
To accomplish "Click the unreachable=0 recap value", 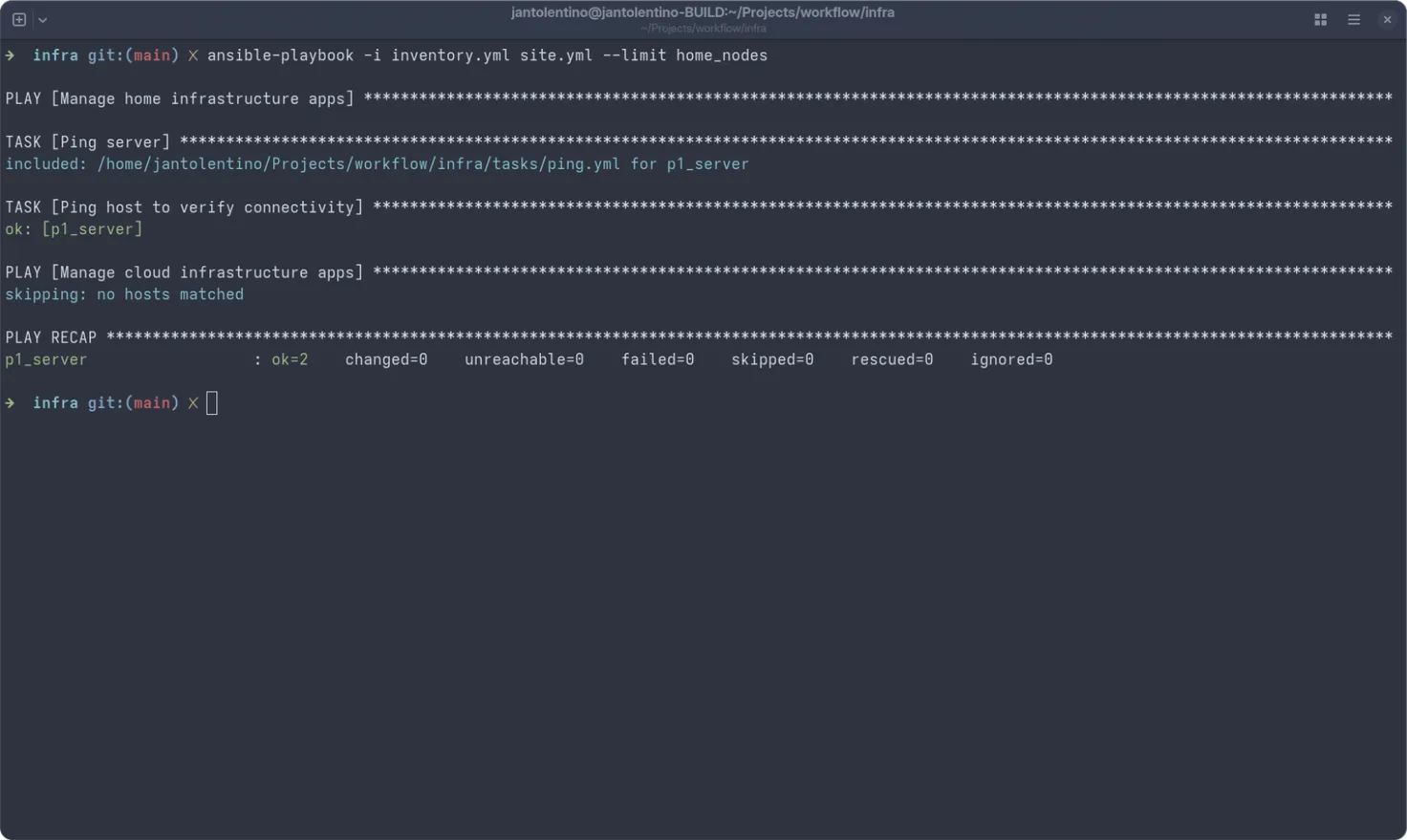I will 524,359.
